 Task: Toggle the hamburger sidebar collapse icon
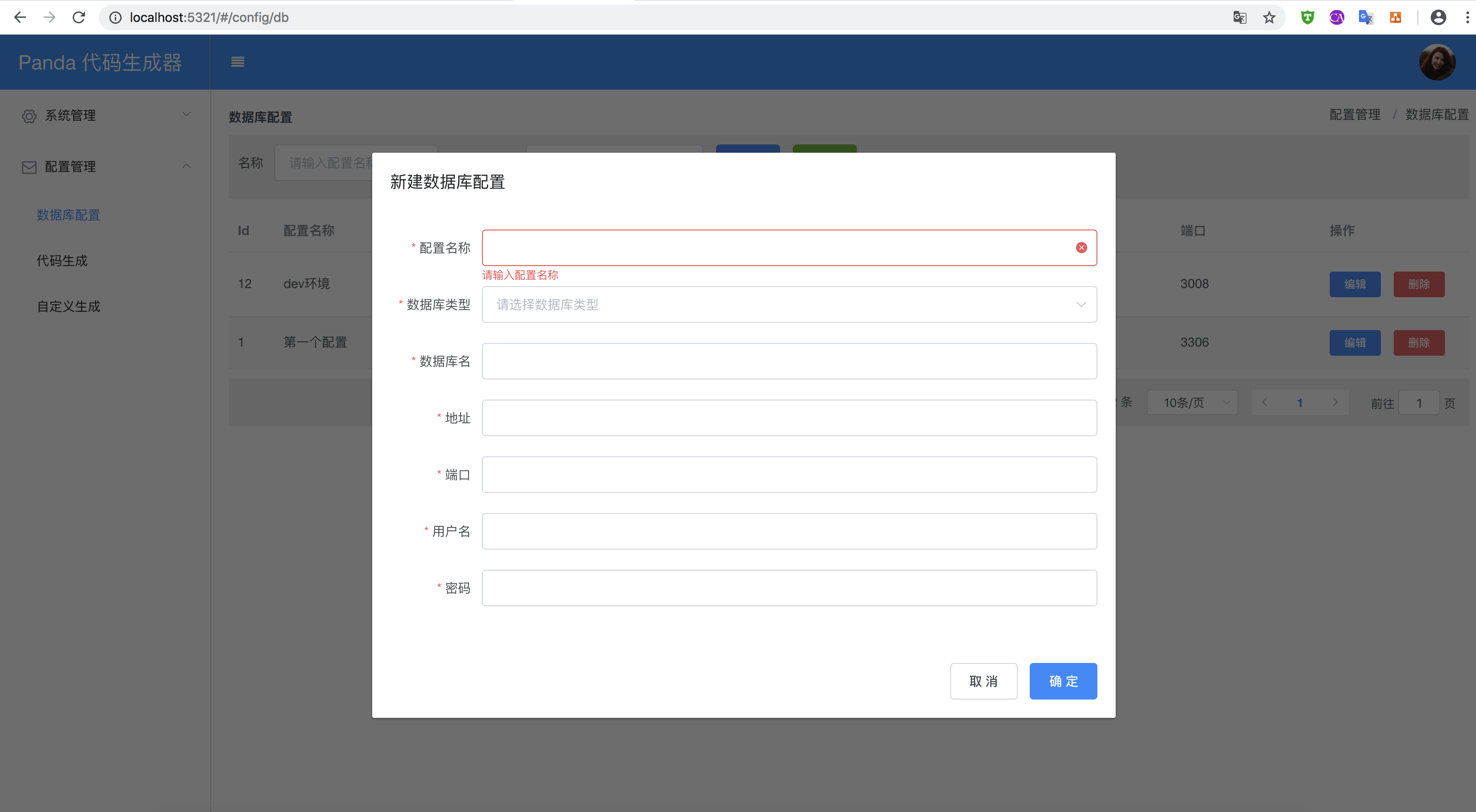pyautogui.click(x=238, y=62)
